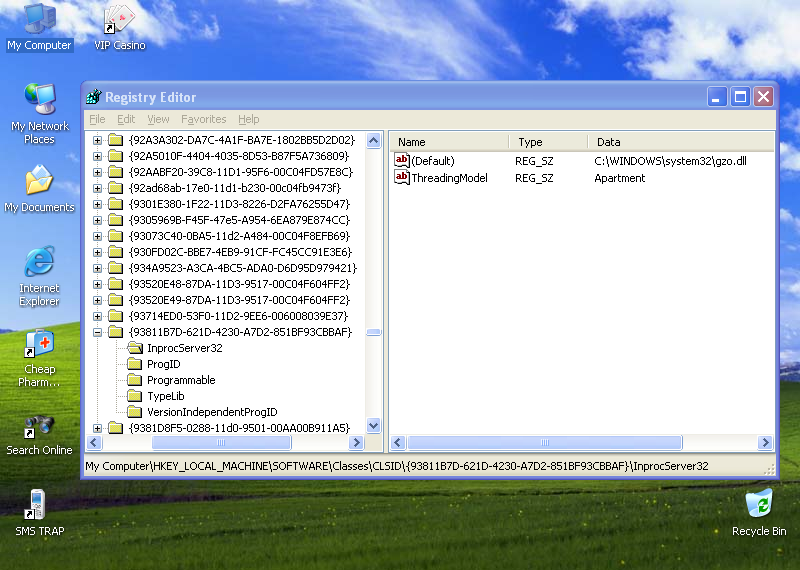
Task: Click the Data column header
Action: click(681, 142)
